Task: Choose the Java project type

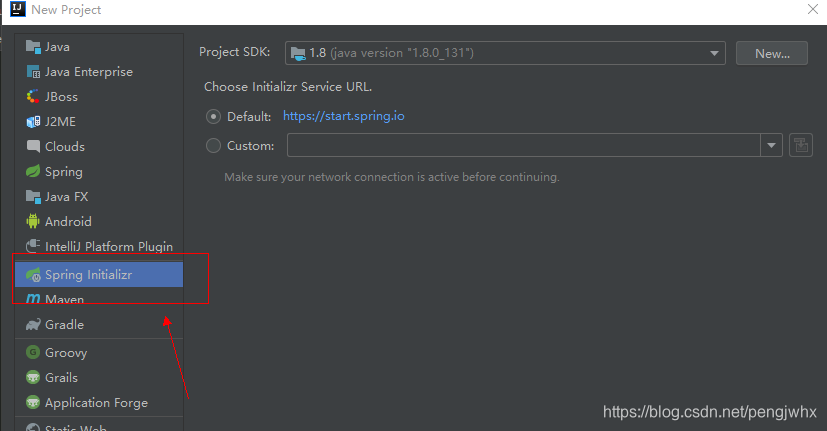Action: (99, 47)
